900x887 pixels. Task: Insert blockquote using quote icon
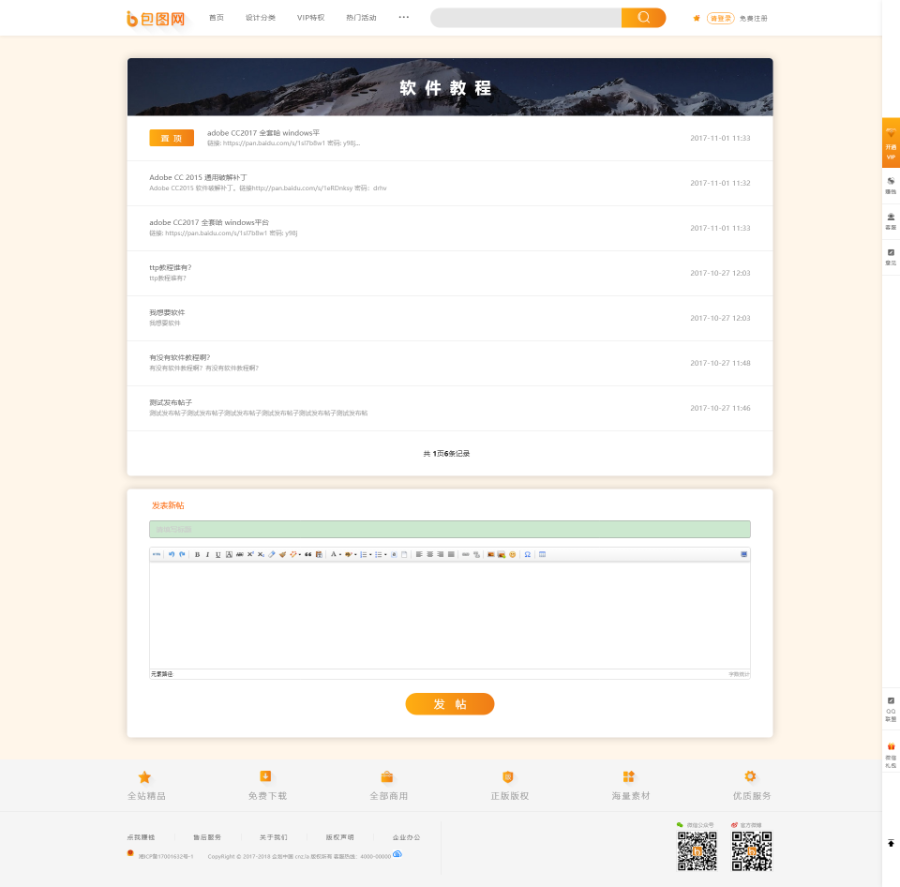click(308, 555)
